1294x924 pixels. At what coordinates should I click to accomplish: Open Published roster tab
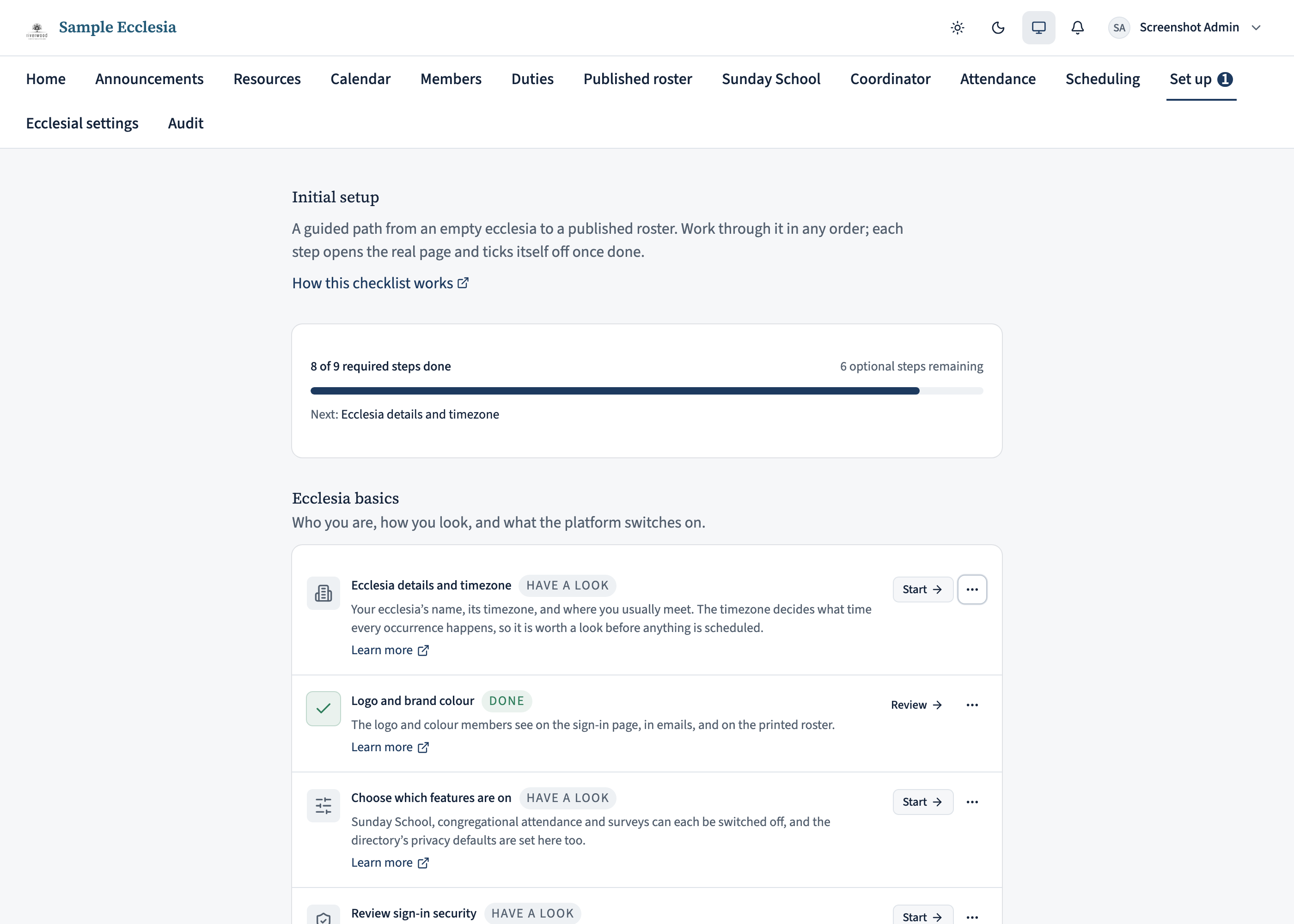click(637, 79)
